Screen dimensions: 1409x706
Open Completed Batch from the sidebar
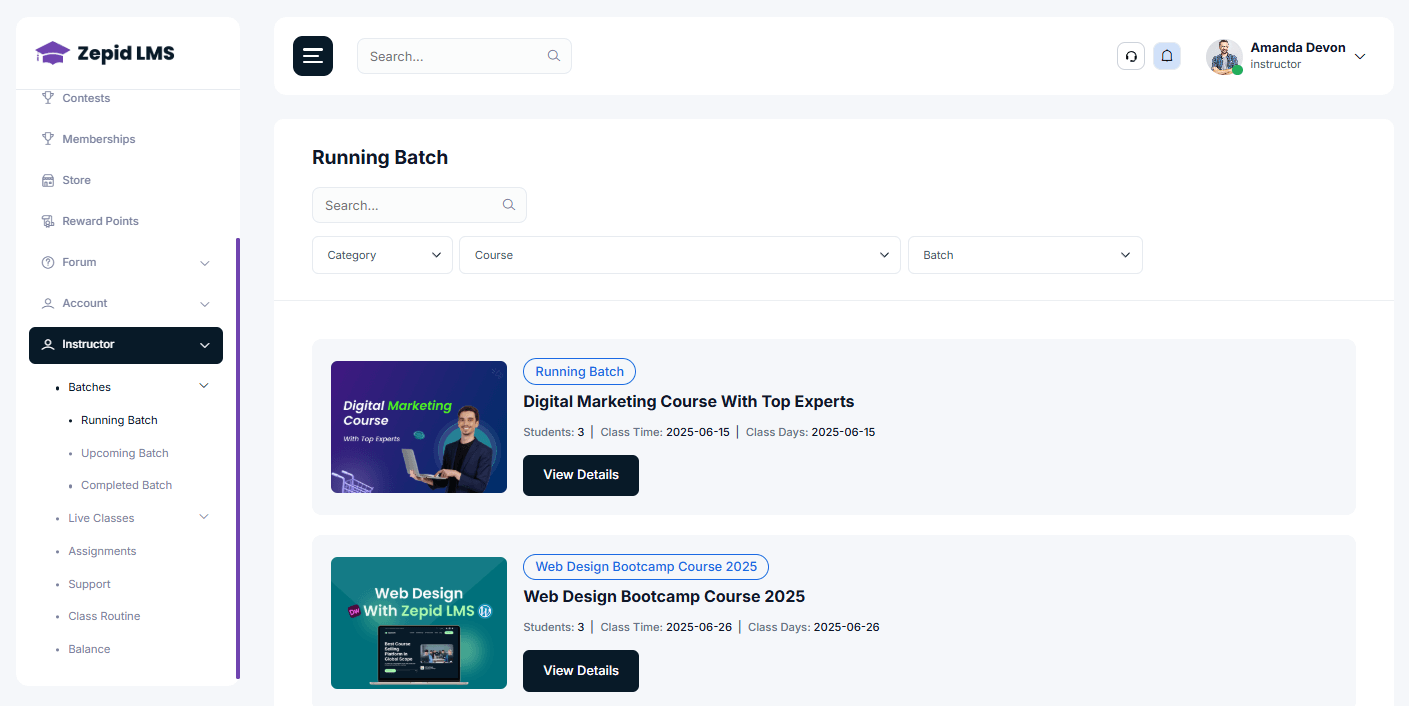(126, 484)
